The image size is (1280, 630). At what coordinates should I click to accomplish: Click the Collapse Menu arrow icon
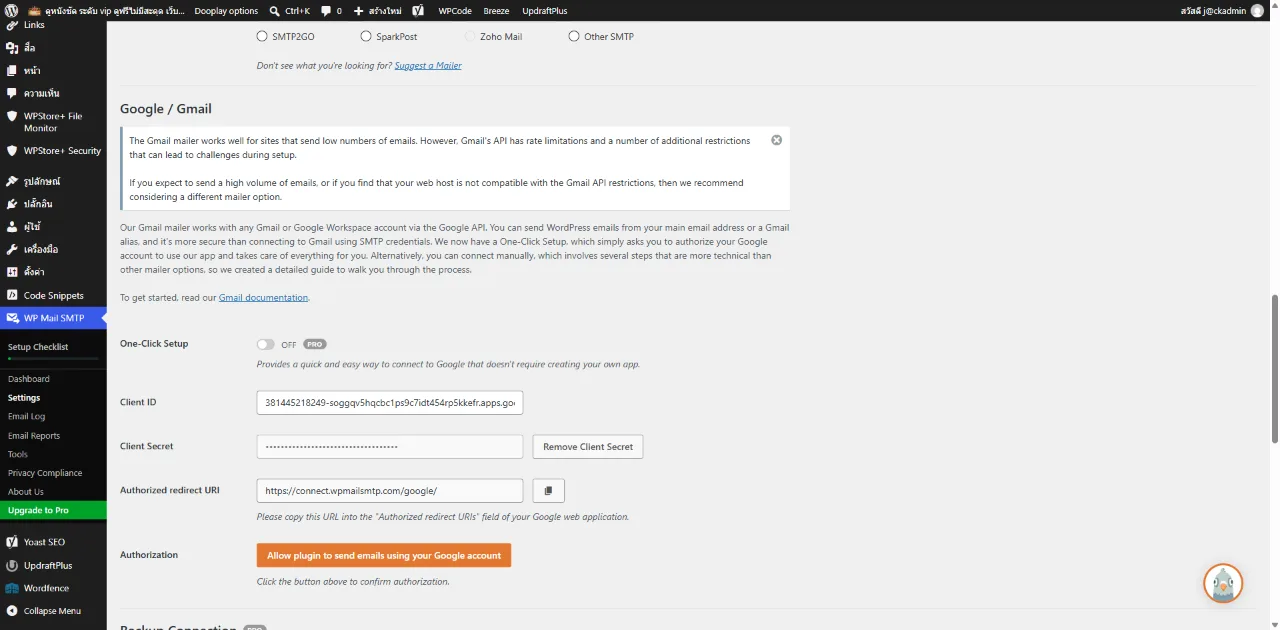point(12,611)
